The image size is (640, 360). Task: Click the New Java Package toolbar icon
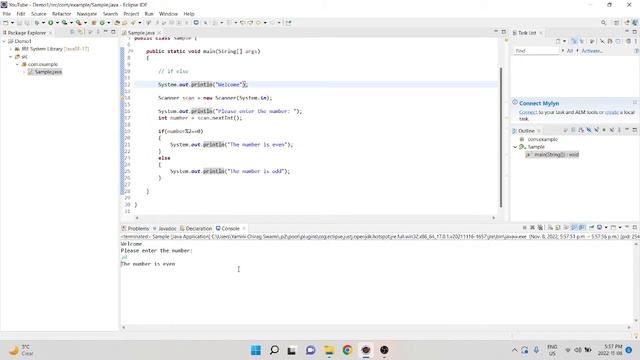tap(94, 23)
